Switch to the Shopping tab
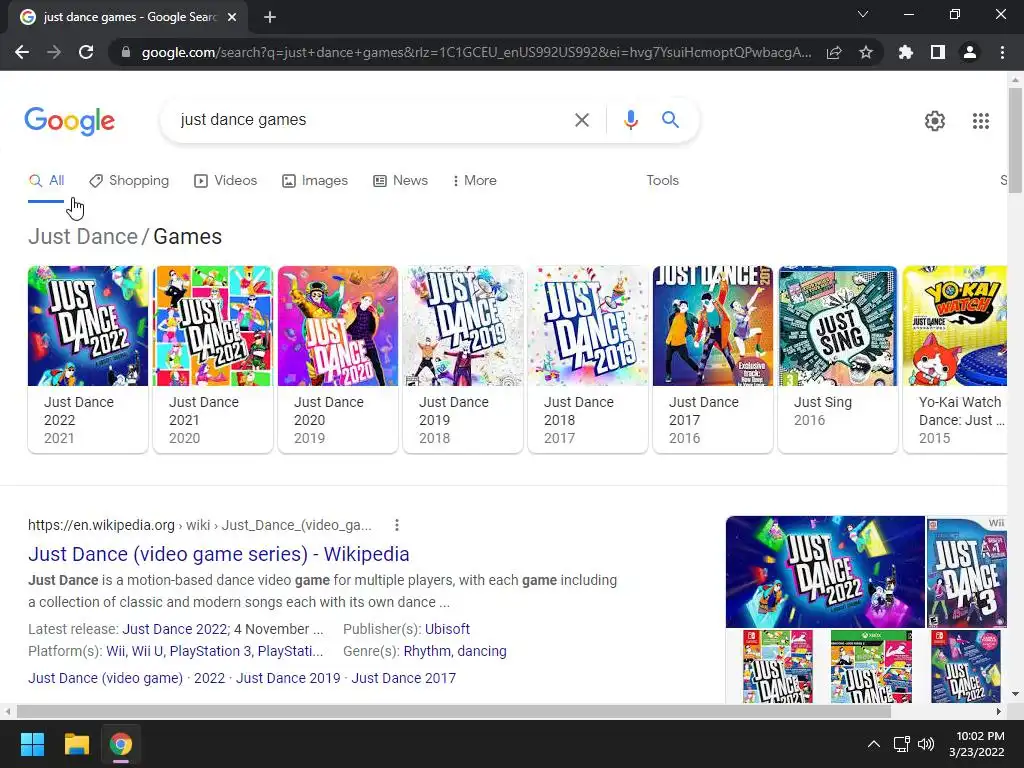The image size is (1024, 768). click(x=129, y=181)
